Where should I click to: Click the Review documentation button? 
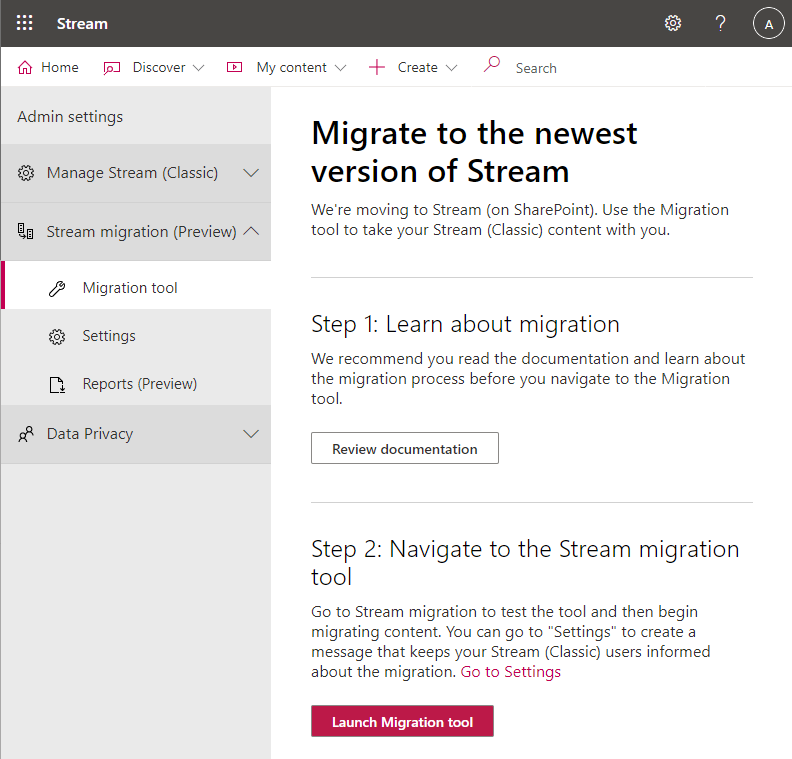(405, 448)
